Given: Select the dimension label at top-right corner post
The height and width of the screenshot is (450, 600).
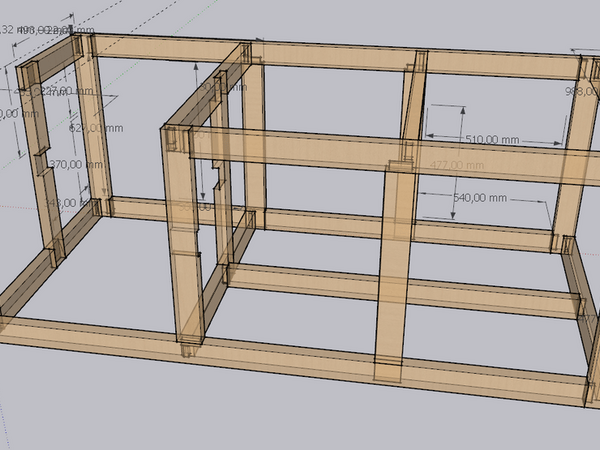Looking at the screenshot, I should (582, 92).
